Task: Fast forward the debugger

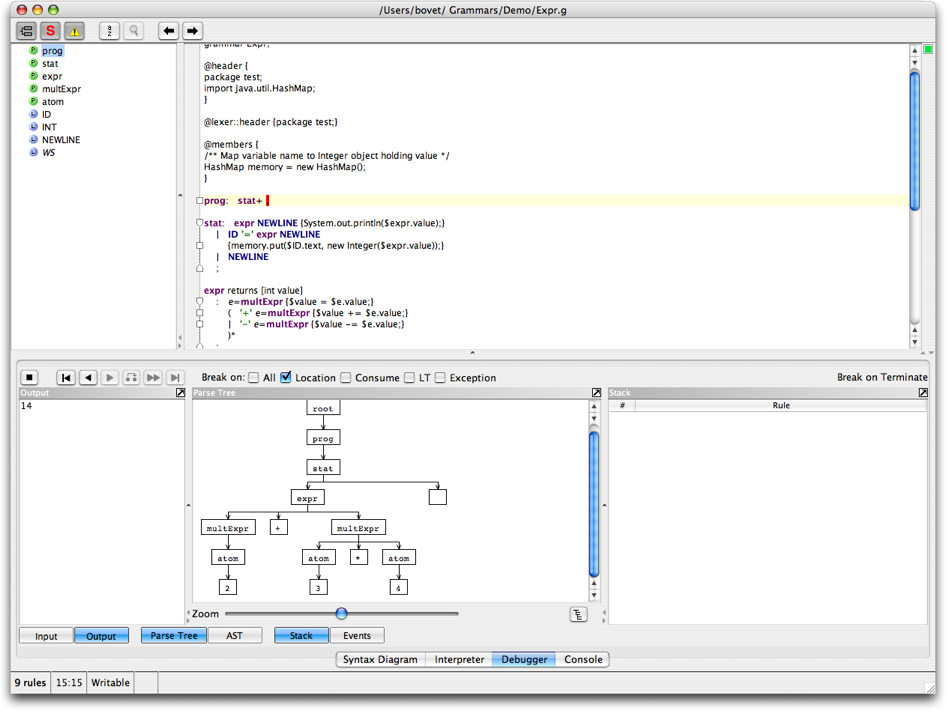Action: 153,378
